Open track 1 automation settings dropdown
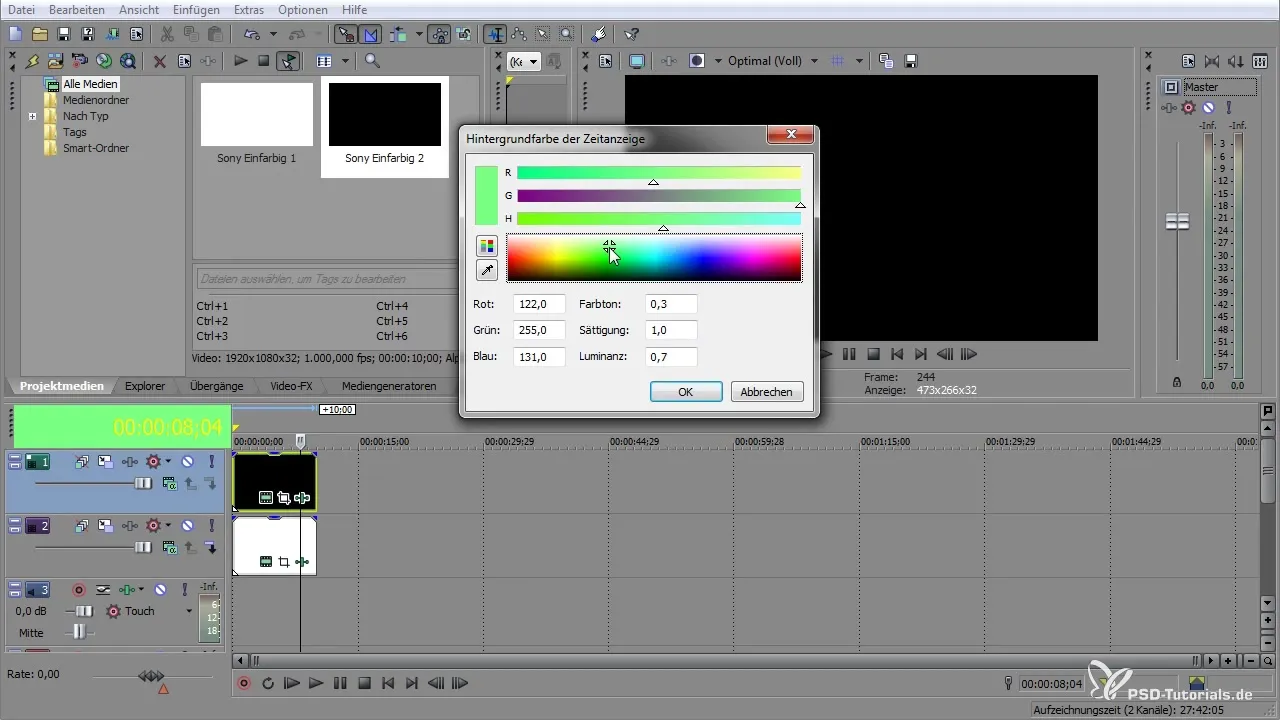The image size is (1280, 720). [x=168, y=462]
